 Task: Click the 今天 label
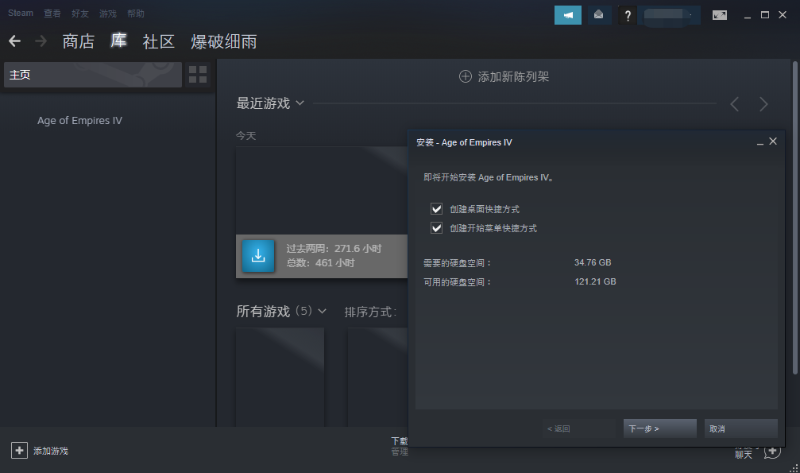pyautogui.click(x=246, y=136)
